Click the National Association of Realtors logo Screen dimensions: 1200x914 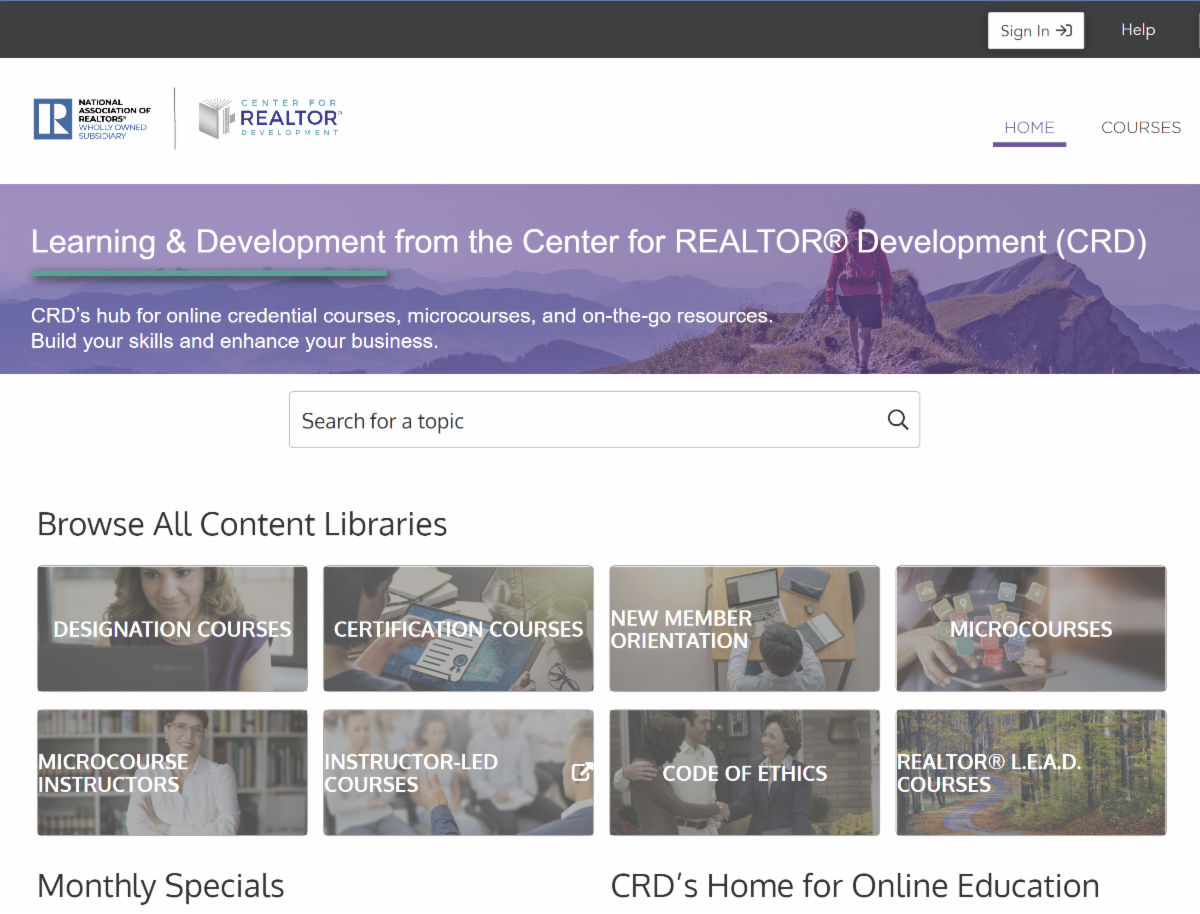coord(93,119)
